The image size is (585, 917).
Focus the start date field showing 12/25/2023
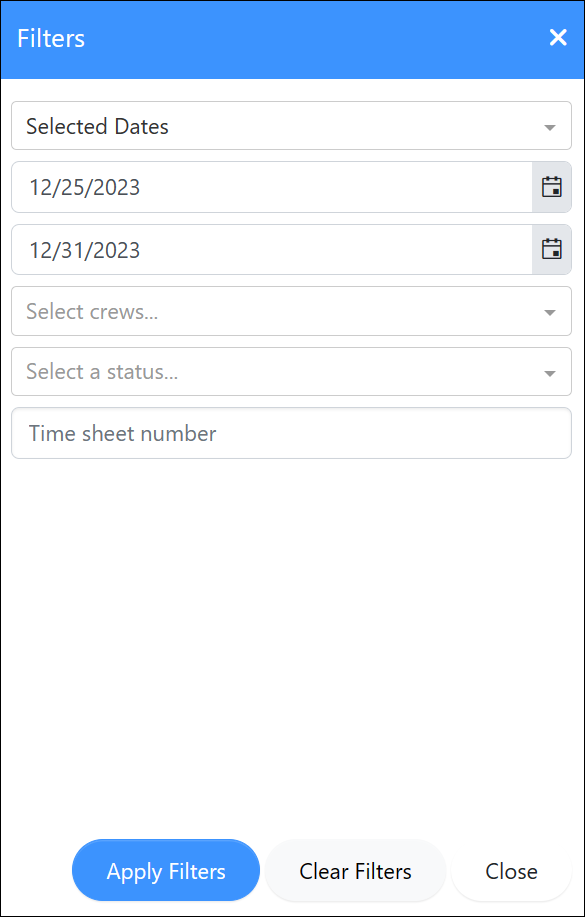pyautogui.click(x=271, y=187)
